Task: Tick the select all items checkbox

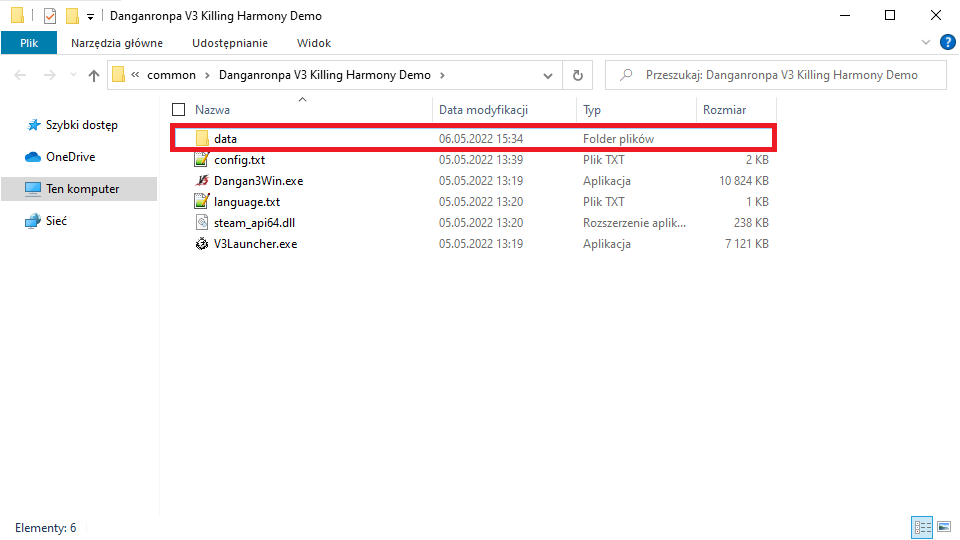Action: click(179, 110)
